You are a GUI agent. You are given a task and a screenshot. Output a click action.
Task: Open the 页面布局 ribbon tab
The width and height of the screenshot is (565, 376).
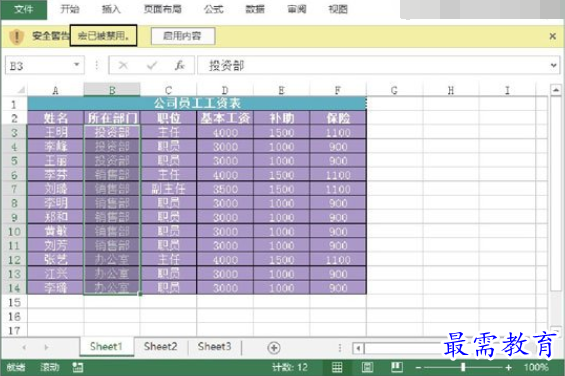tap(163, 9)
